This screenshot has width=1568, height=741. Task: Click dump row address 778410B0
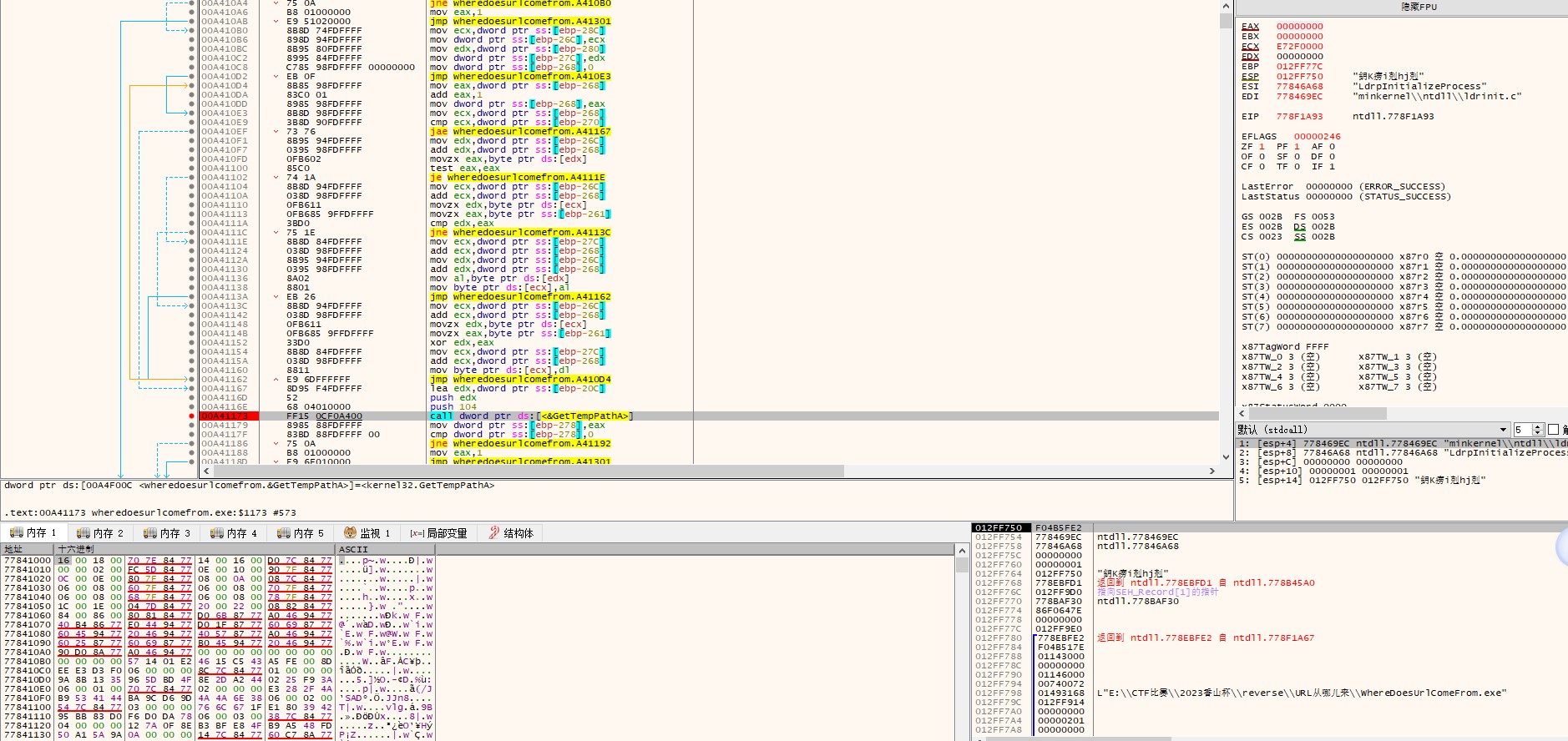[x=28, y=662]
